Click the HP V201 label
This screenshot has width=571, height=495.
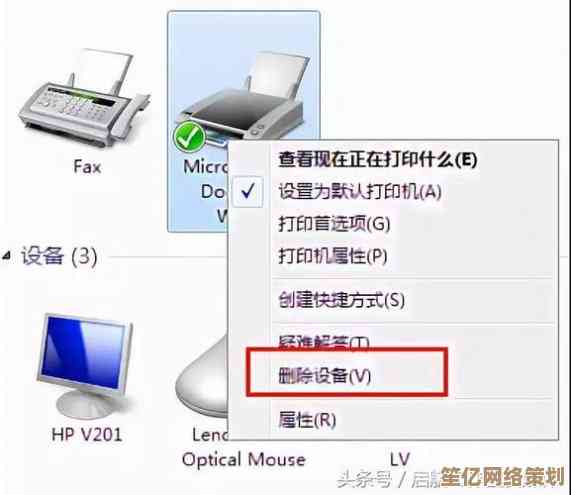tap(86, 435)
